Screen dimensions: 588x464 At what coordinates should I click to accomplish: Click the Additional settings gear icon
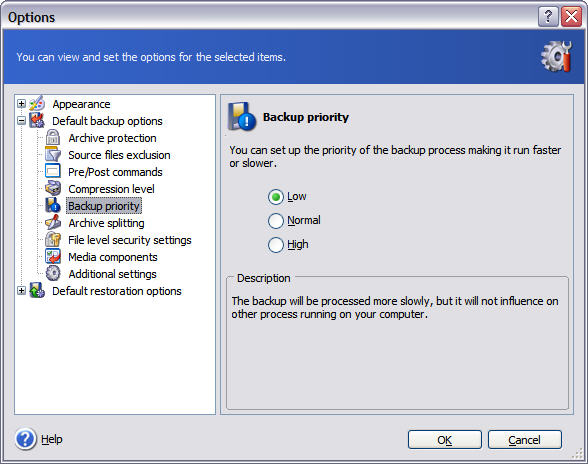coord(53,273)
